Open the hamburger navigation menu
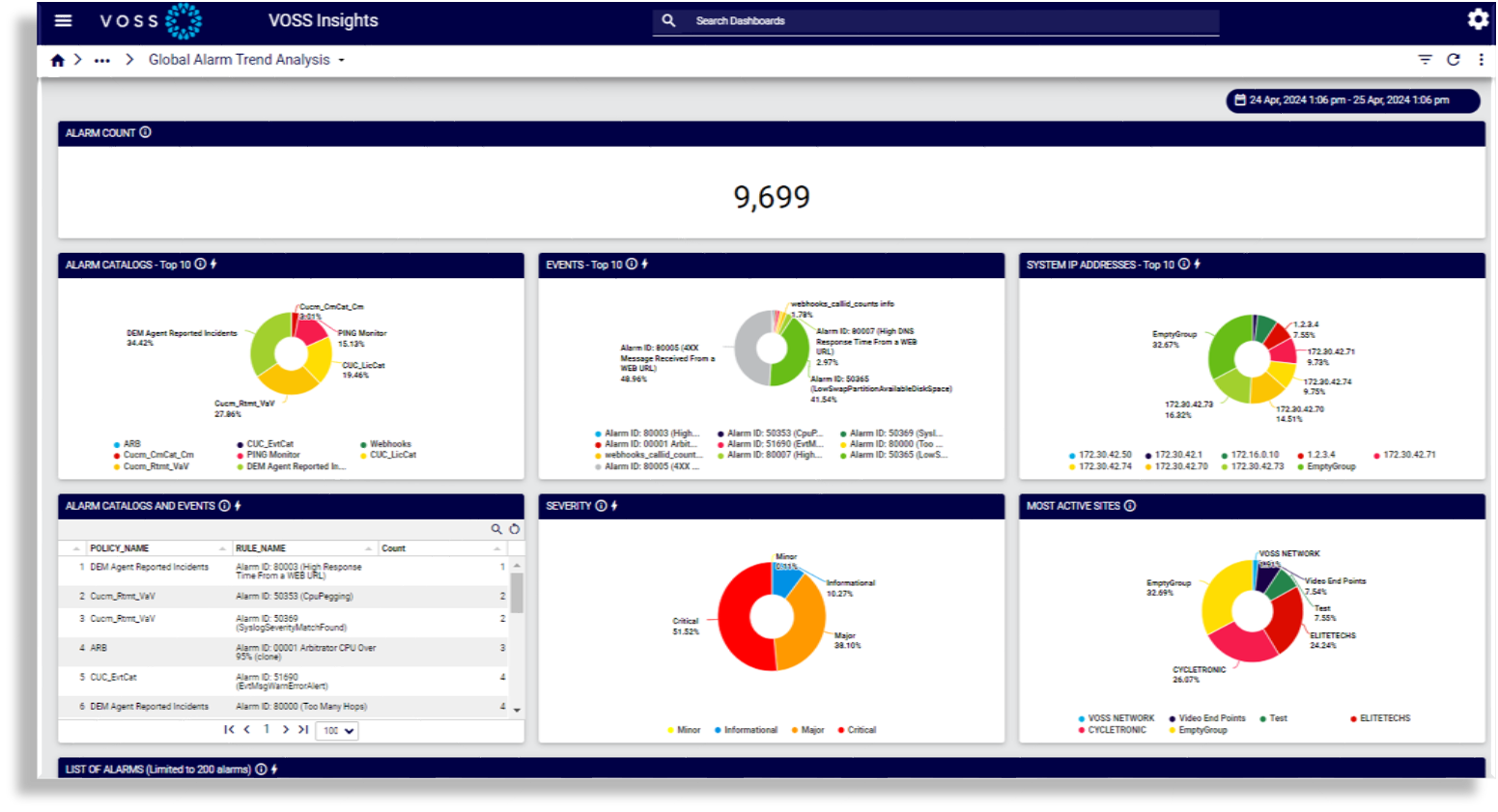Screen dimensions: 1498x812 click(x=63, y=20)
